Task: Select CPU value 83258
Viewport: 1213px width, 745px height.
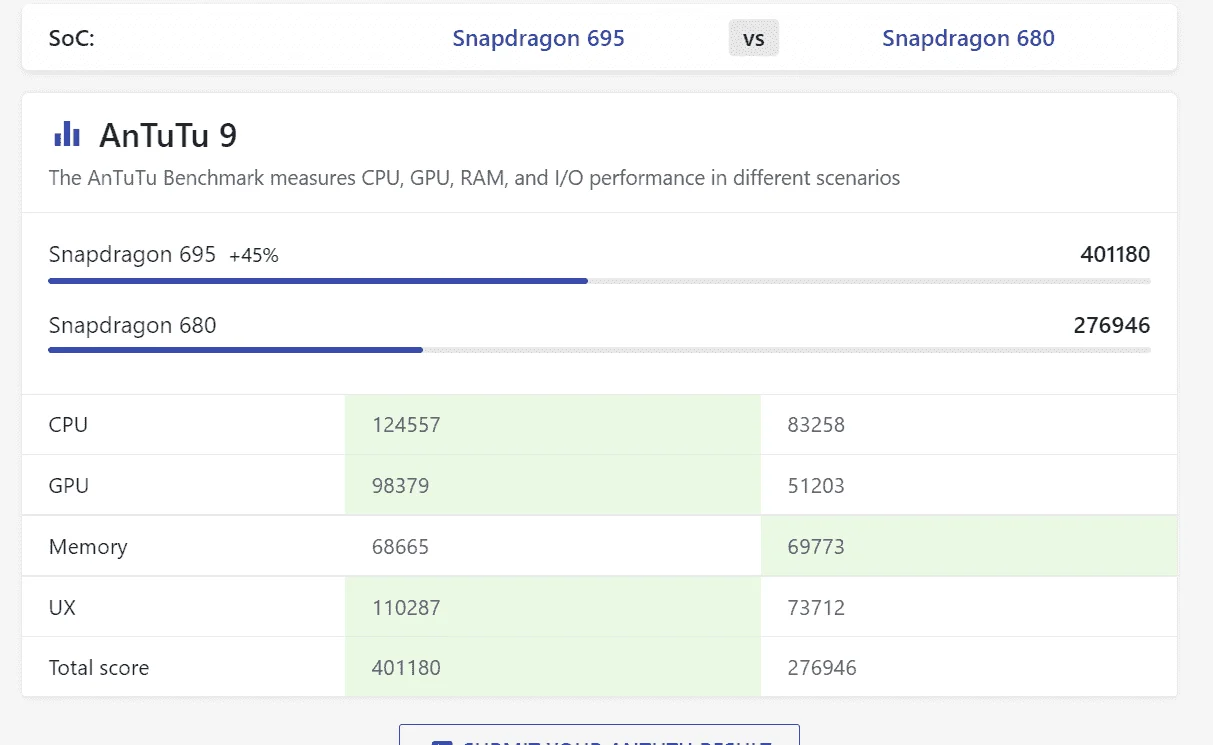Action: 816,425
